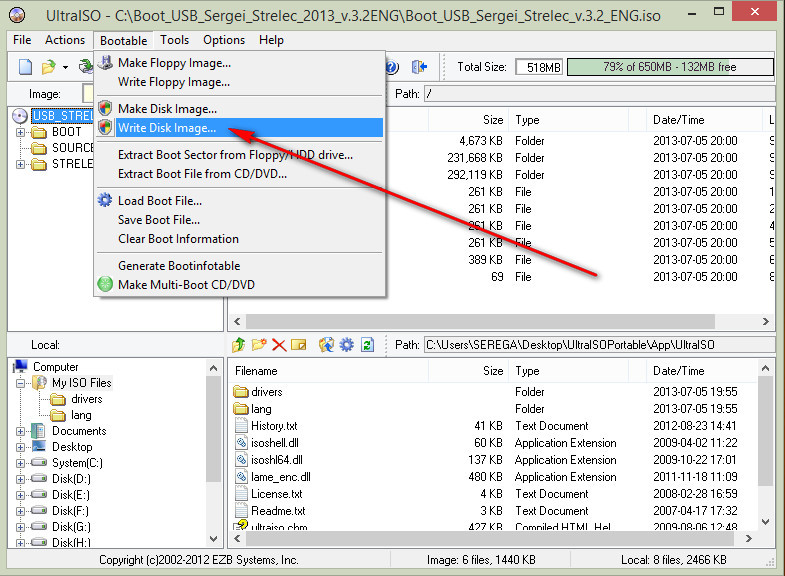The image size is (785, 576).
Task: Select Write Disk Image menu entry
Action: tap(166, 128)
